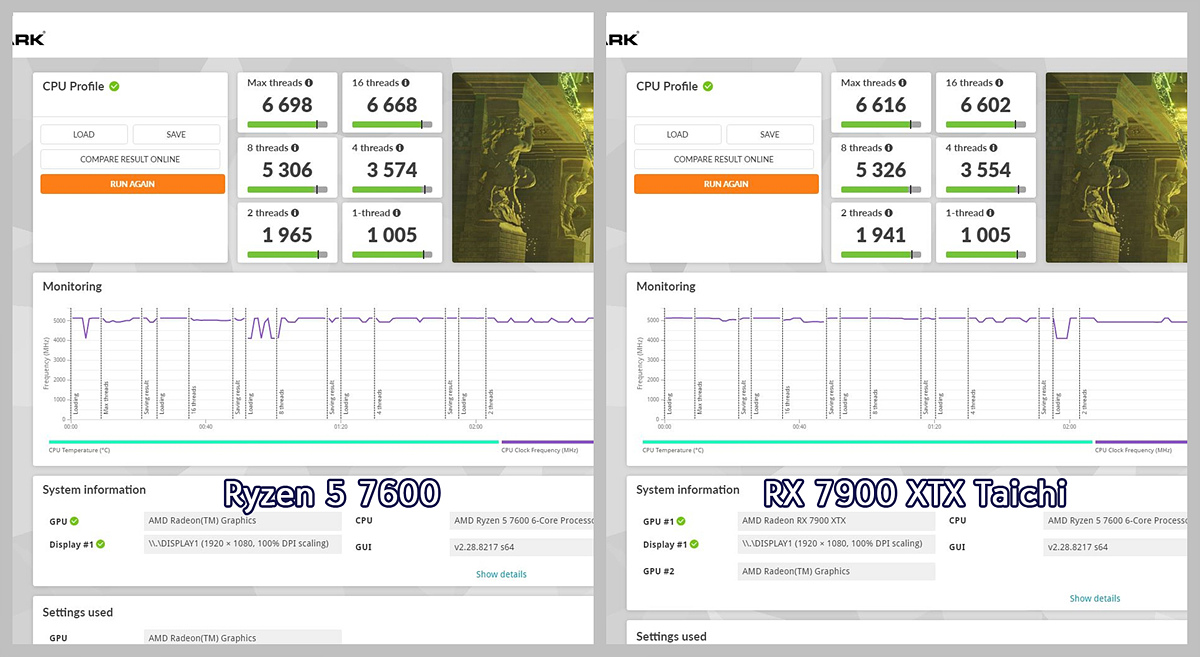The image size is (1200, 657).
Task: Click info icon beside 1-thread in right panel
Action: tap(991, 213)
